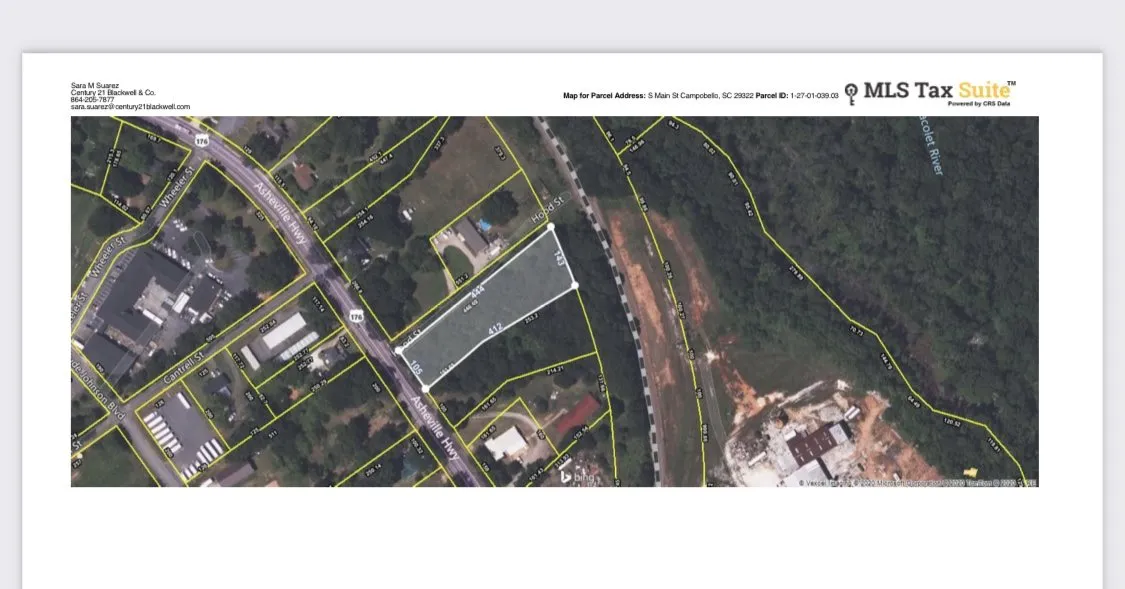The width and height of the screenshot is (1125, 589).
Task: Select the 412 parcel dimension label
Action: coord(494,328)
